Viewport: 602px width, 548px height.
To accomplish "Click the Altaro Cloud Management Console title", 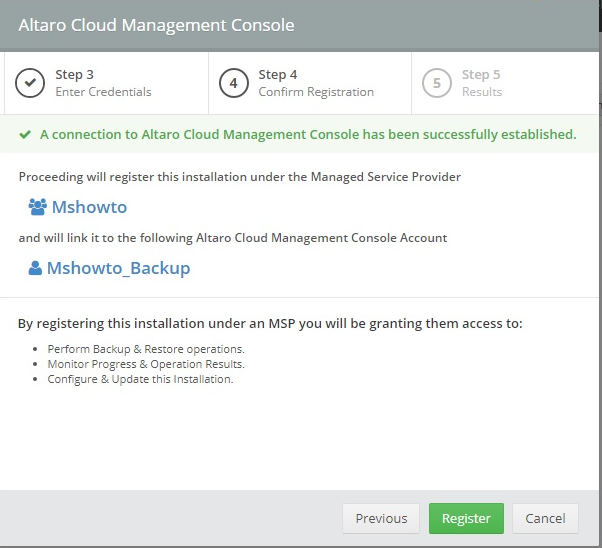I will (x=156, y=25).
